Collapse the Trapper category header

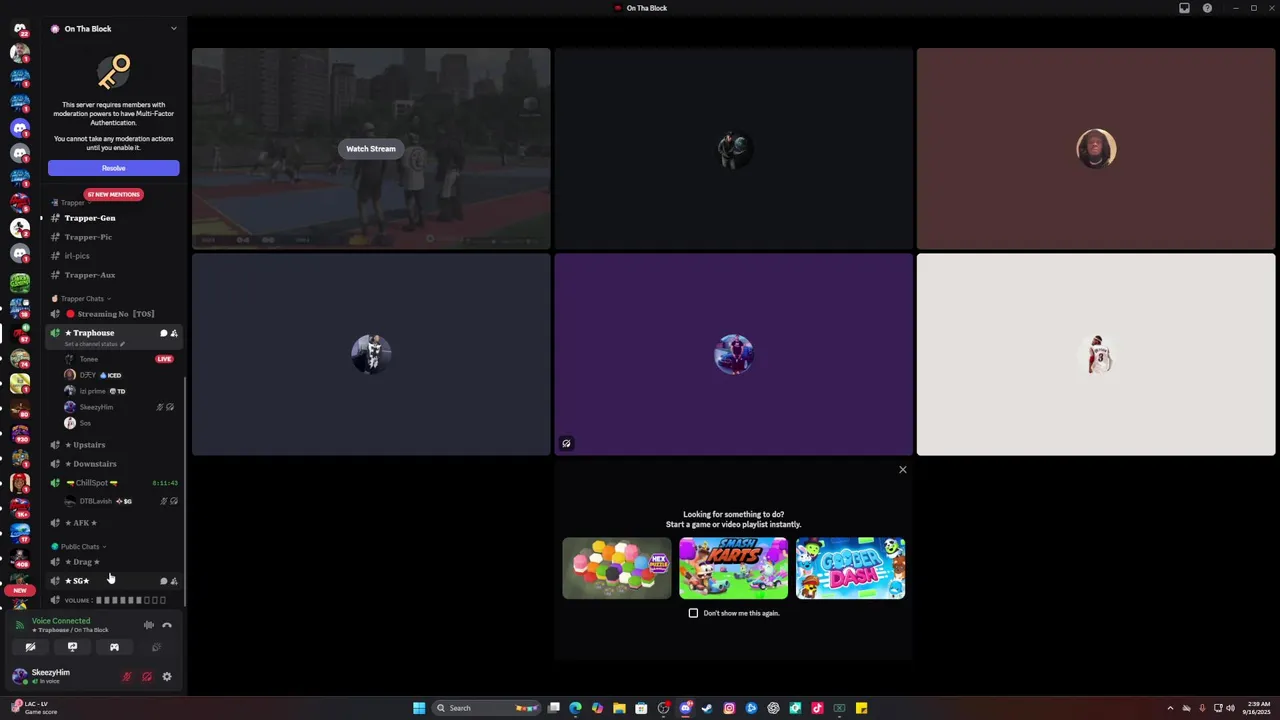pos(73,203)
